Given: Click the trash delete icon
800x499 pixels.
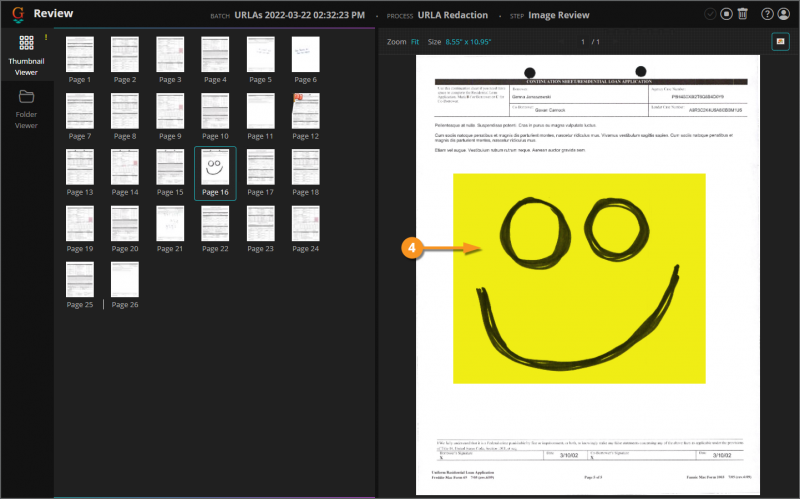Looking at the screenshot, I should [x=743, y=14].
